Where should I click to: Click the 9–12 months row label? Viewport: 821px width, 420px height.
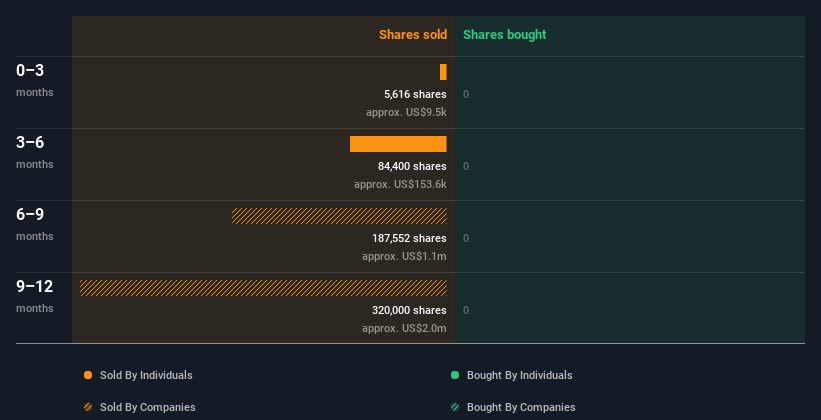pos(34,286)
